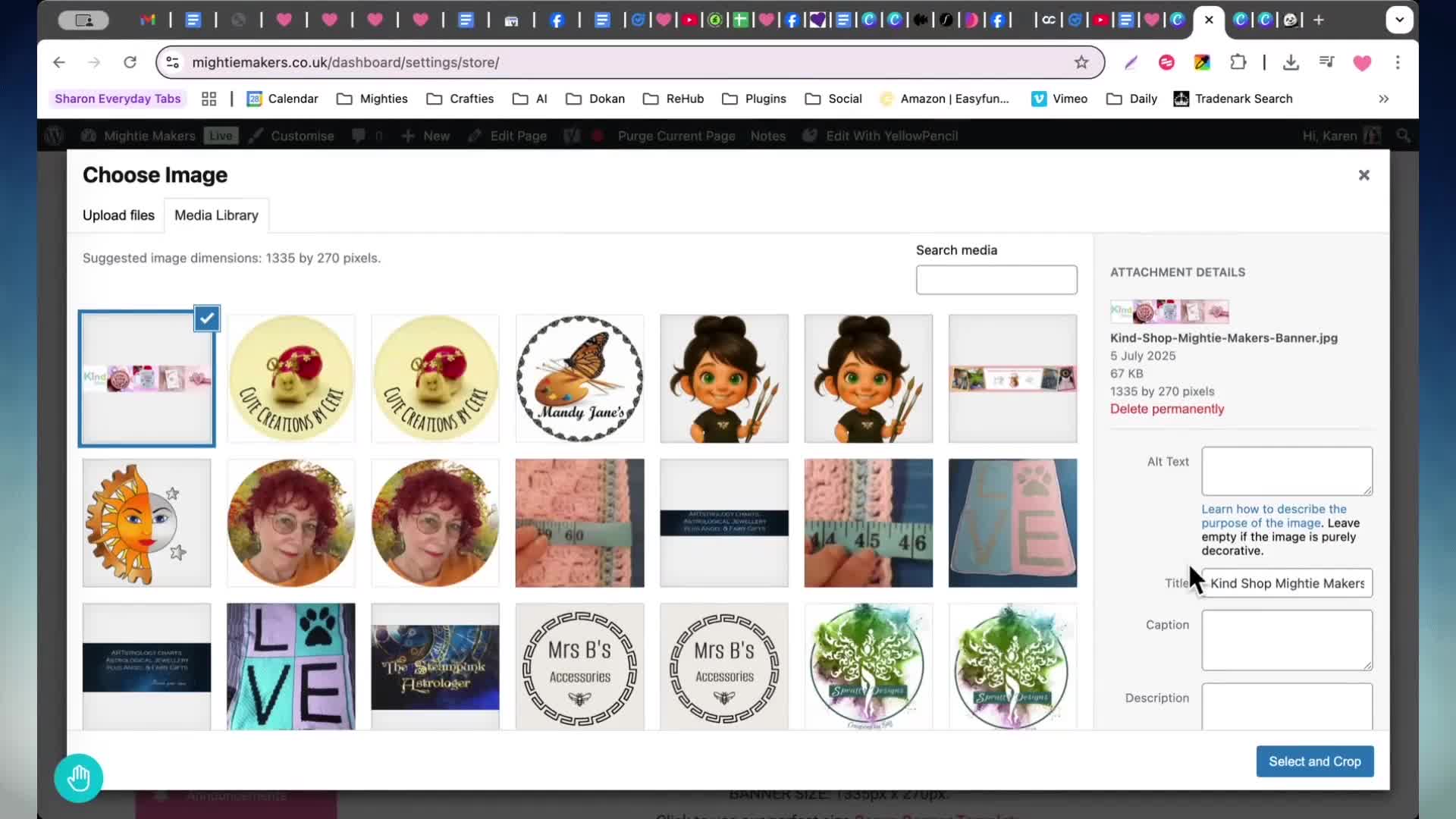The image size is (1456, 819).
Task: Uncheck the selected banner image checkmark
Action: (207, 318)
